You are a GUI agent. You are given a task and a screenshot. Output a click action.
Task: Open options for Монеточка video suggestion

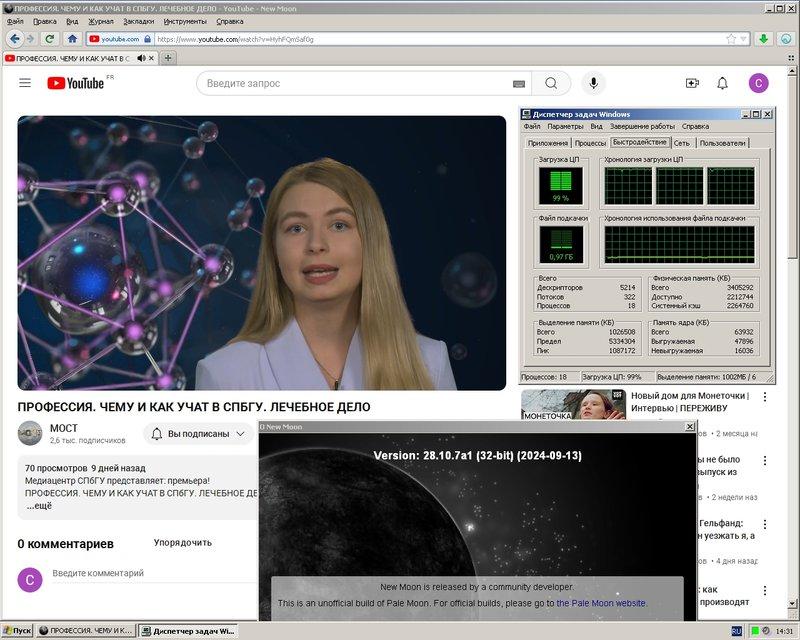click(x=765, y=397)
